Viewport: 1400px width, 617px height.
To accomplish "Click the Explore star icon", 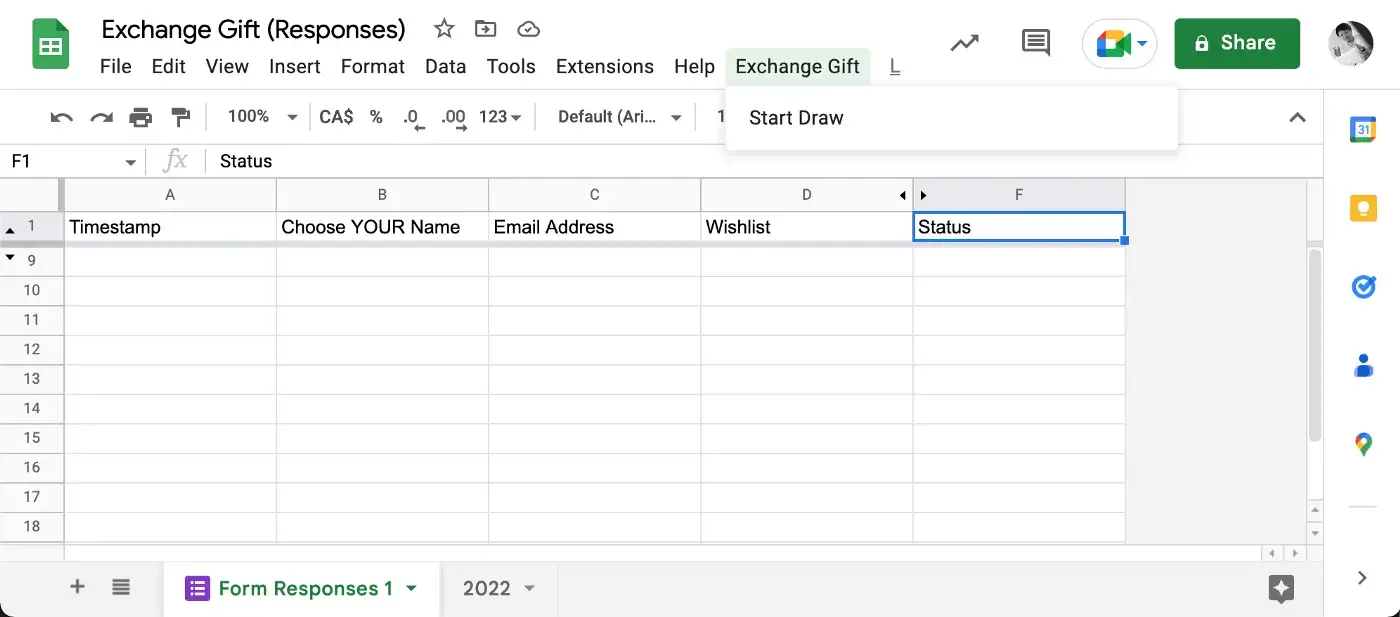I will [x=1281, y=588].
